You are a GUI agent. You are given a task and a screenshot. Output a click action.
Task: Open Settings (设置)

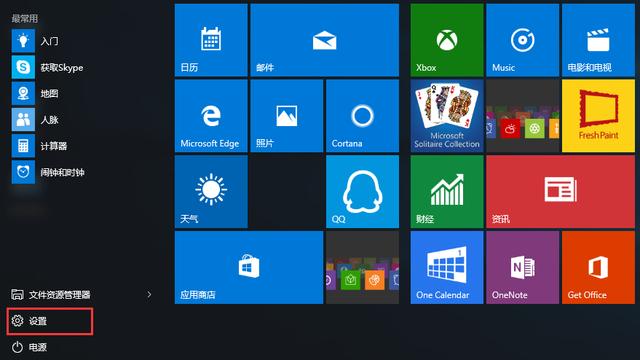pyautogui.click(x=50, y=321)
